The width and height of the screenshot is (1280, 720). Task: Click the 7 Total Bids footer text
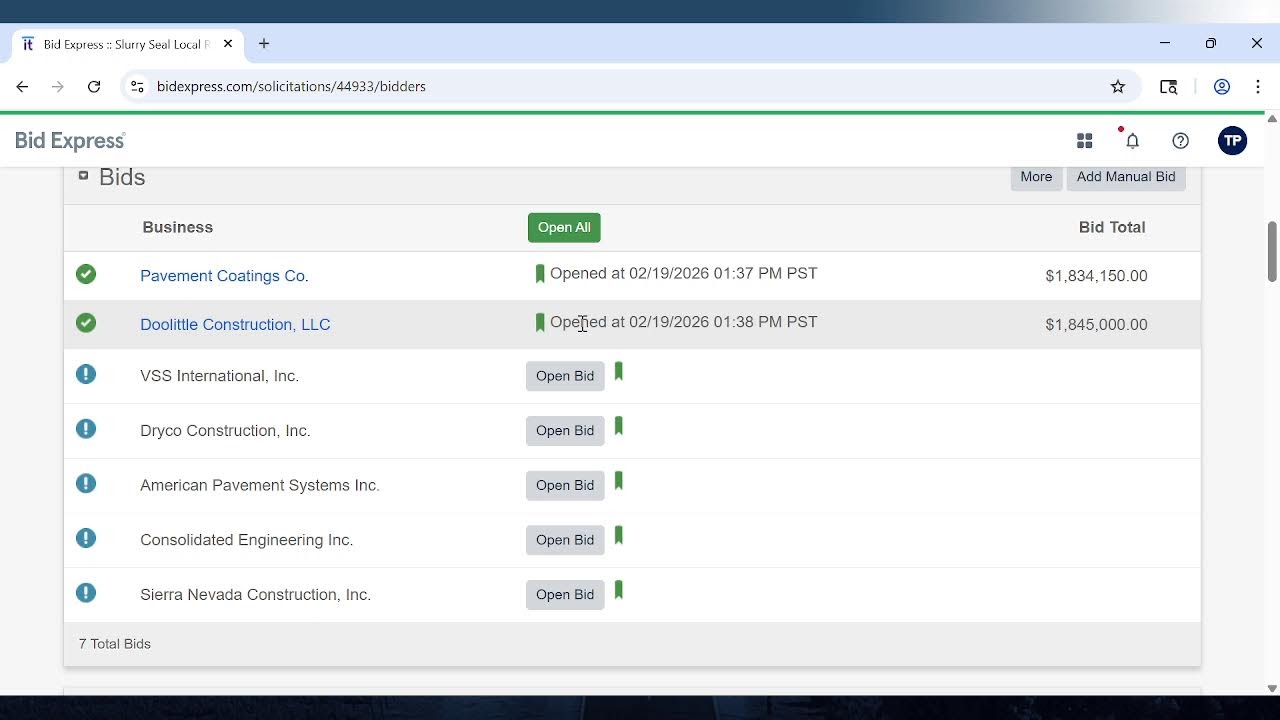[x=115, y=644]
